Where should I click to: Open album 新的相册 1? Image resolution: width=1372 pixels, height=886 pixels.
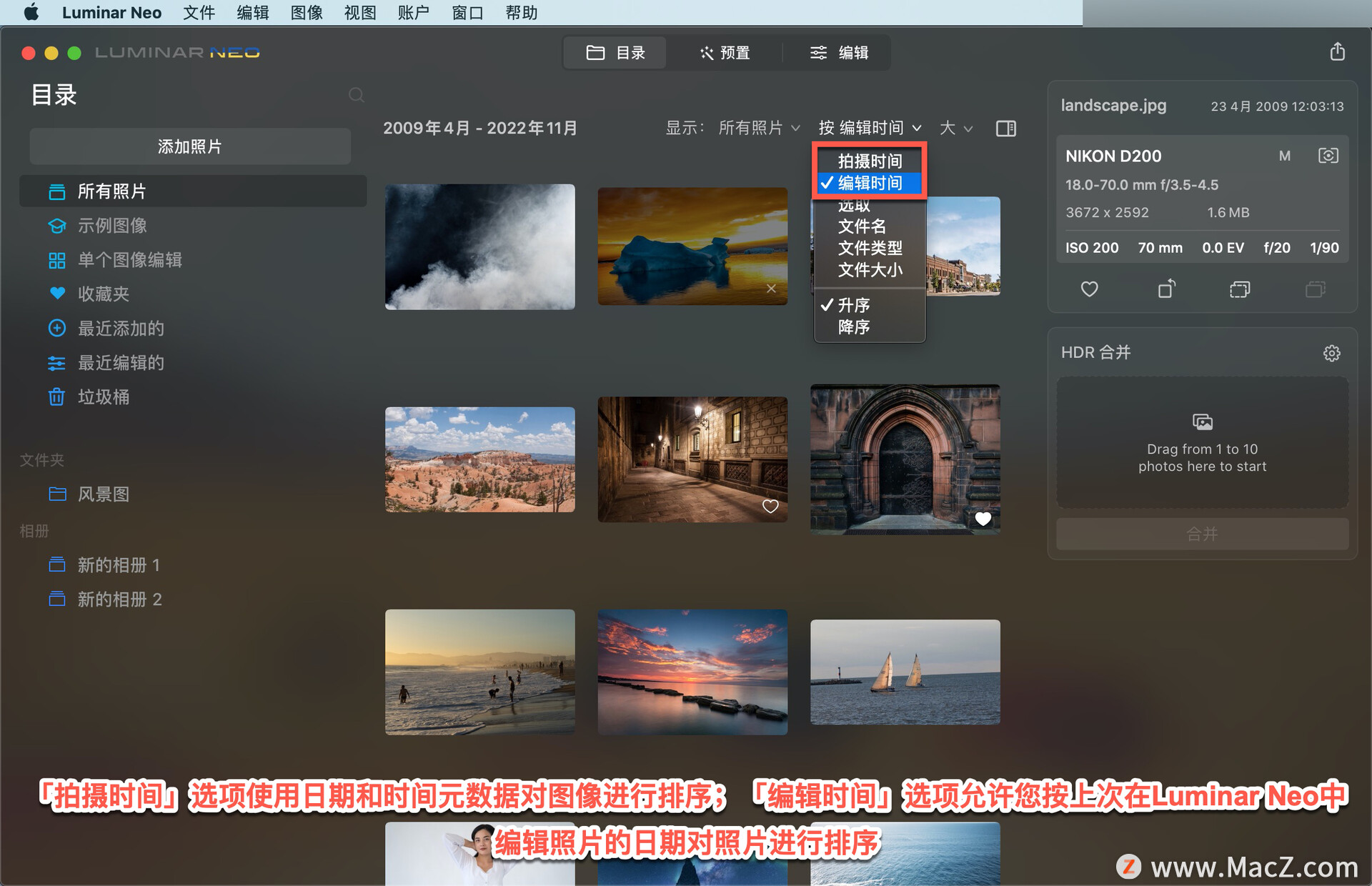(x=193, y=565)
